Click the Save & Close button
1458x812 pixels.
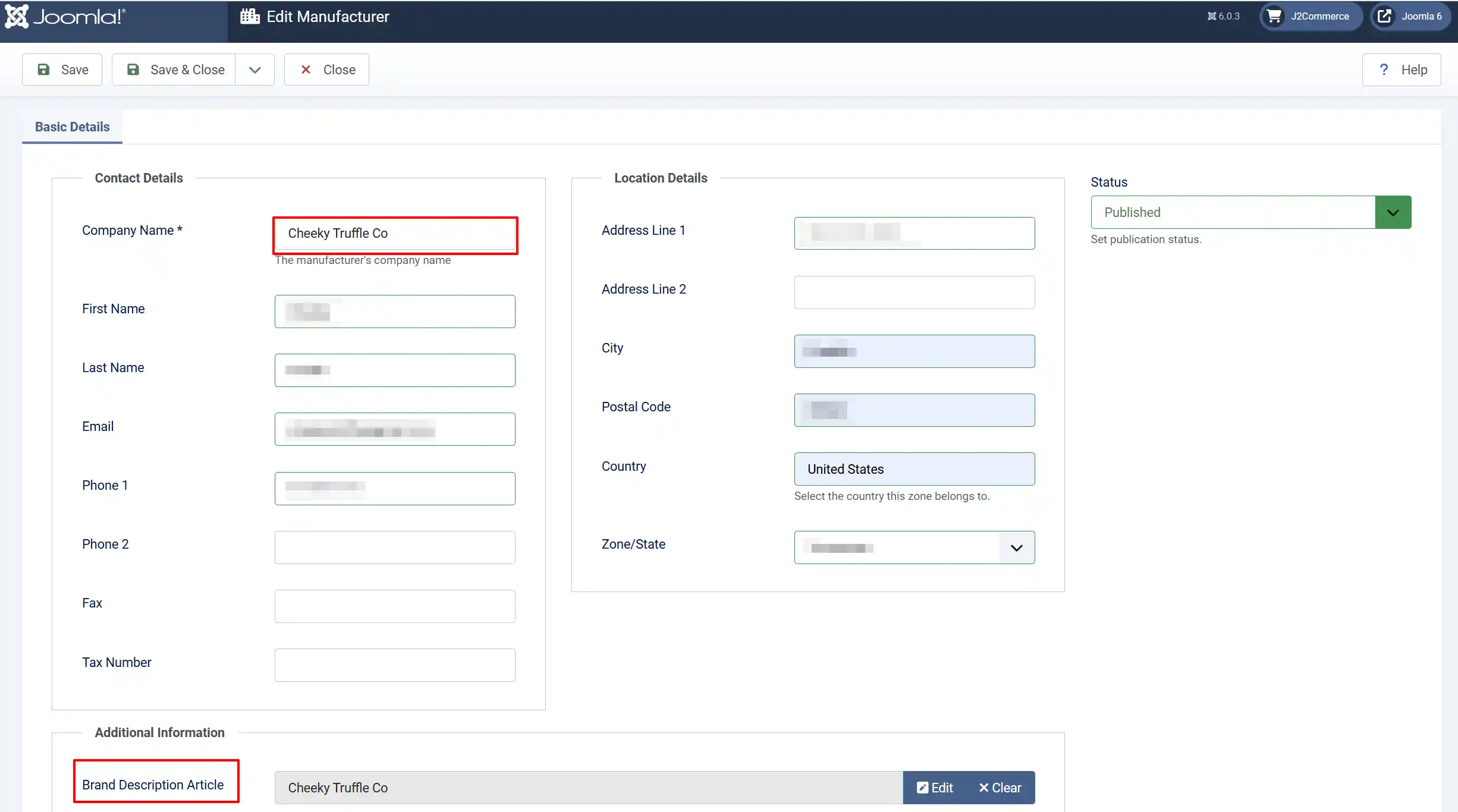[x=174, y=70]
